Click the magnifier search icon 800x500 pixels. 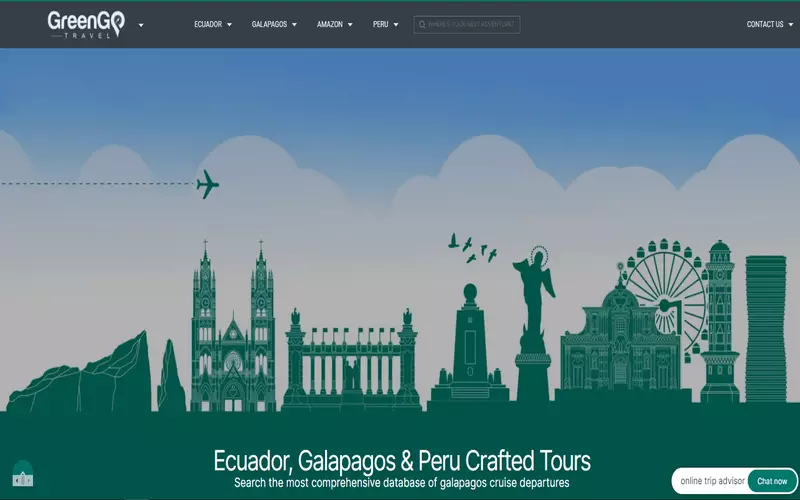coord(422,24)
